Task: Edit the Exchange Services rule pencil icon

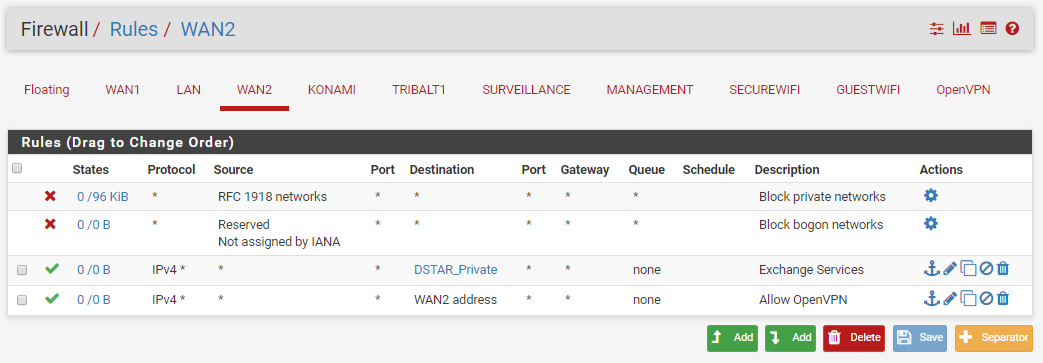Action: click(950, 269)
